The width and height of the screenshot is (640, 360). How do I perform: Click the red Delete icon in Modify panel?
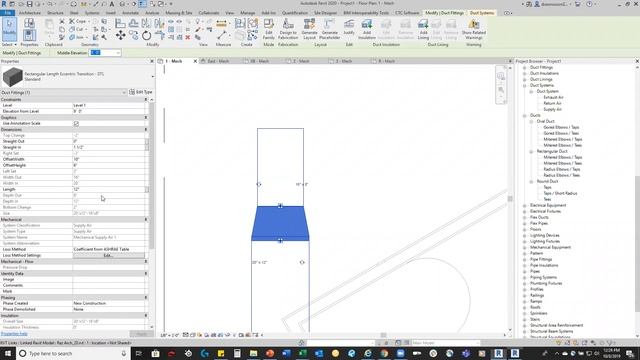(188, 37)
